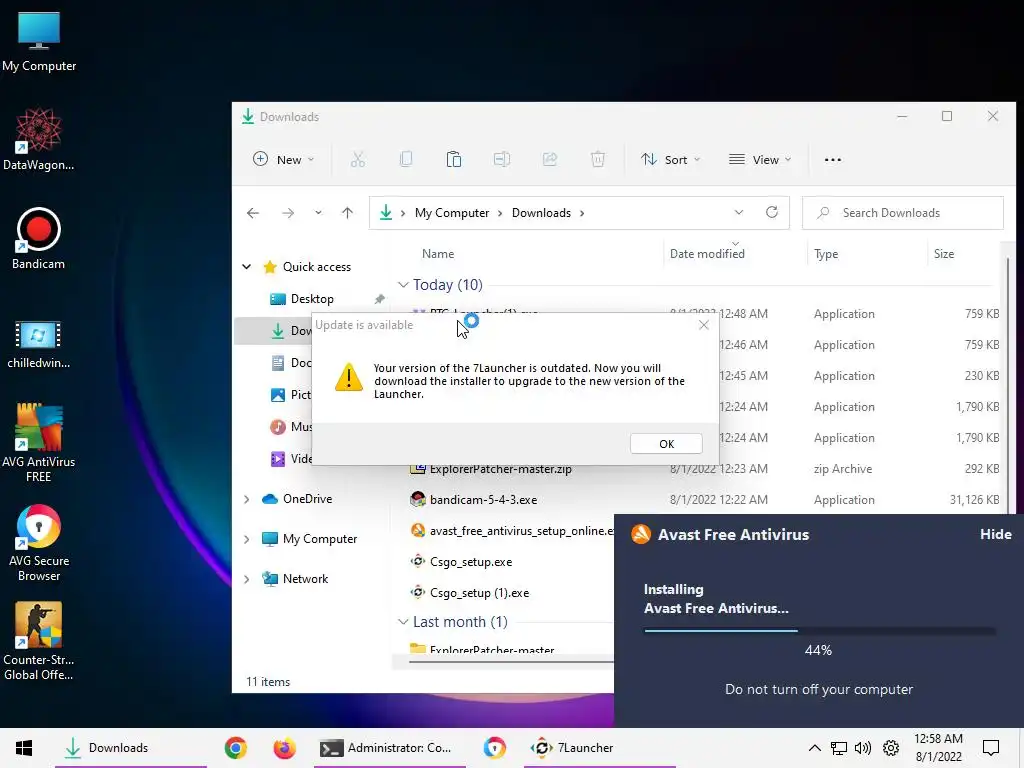Open DataWagon desktop shortcut
Image resolution: width=1024 pixels, height=768 pixels.
pyautogui.click(x=39, y=140)
